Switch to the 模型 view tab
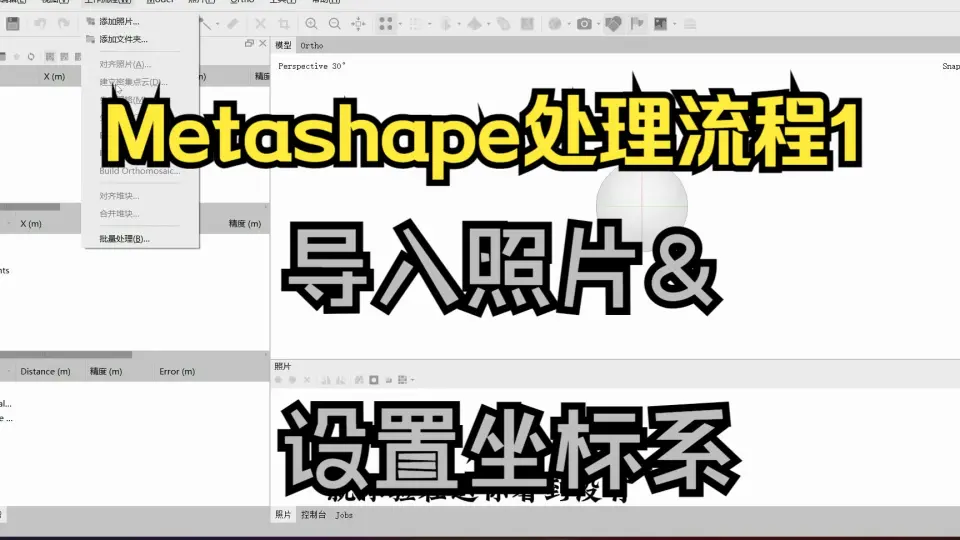The width and height of the screenshot is (960, 540). pyautogui.click(x=283, y=45)
